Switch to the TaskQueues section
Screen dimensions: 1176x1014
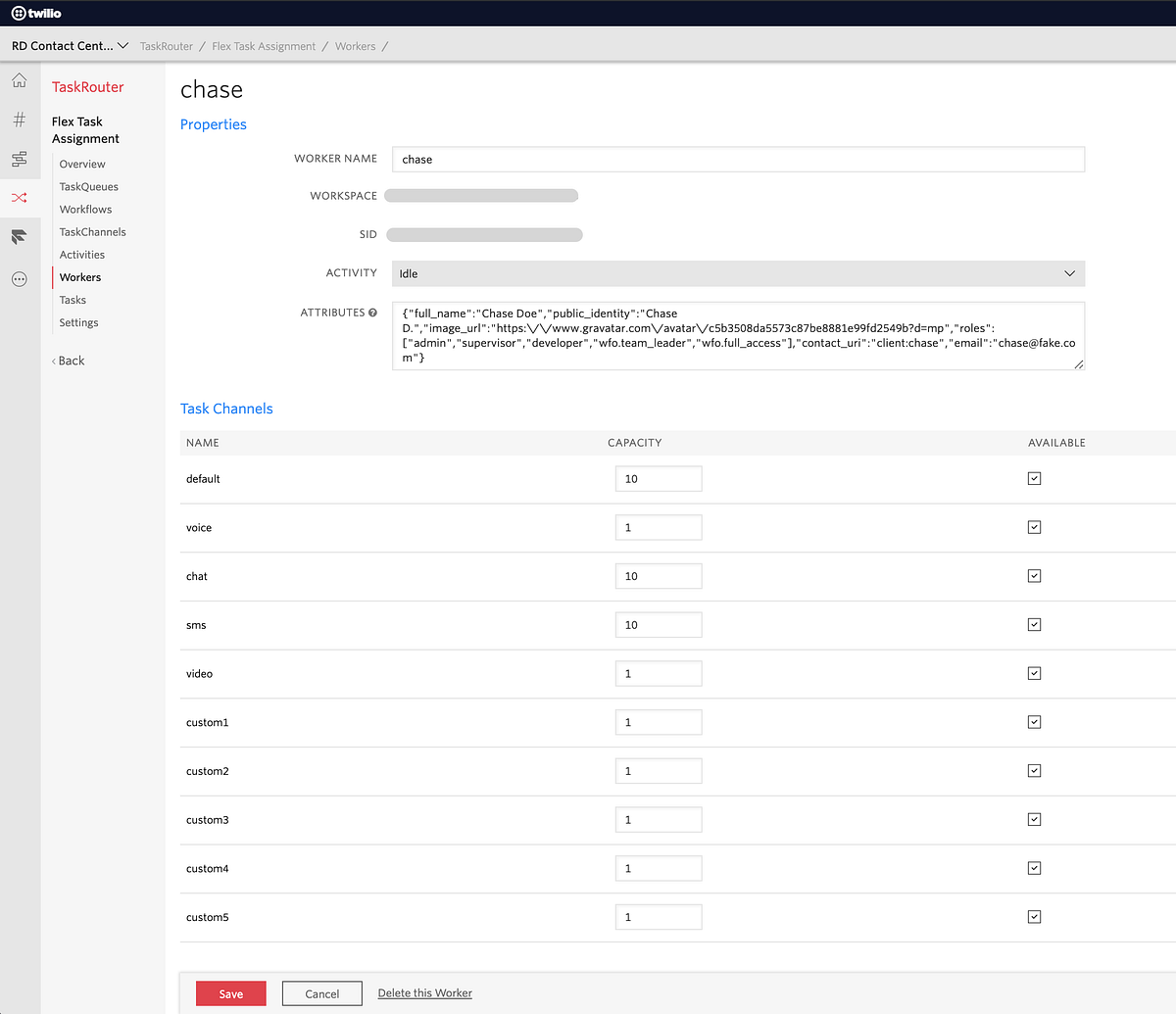pyautogui.click(x=87, y=186)
